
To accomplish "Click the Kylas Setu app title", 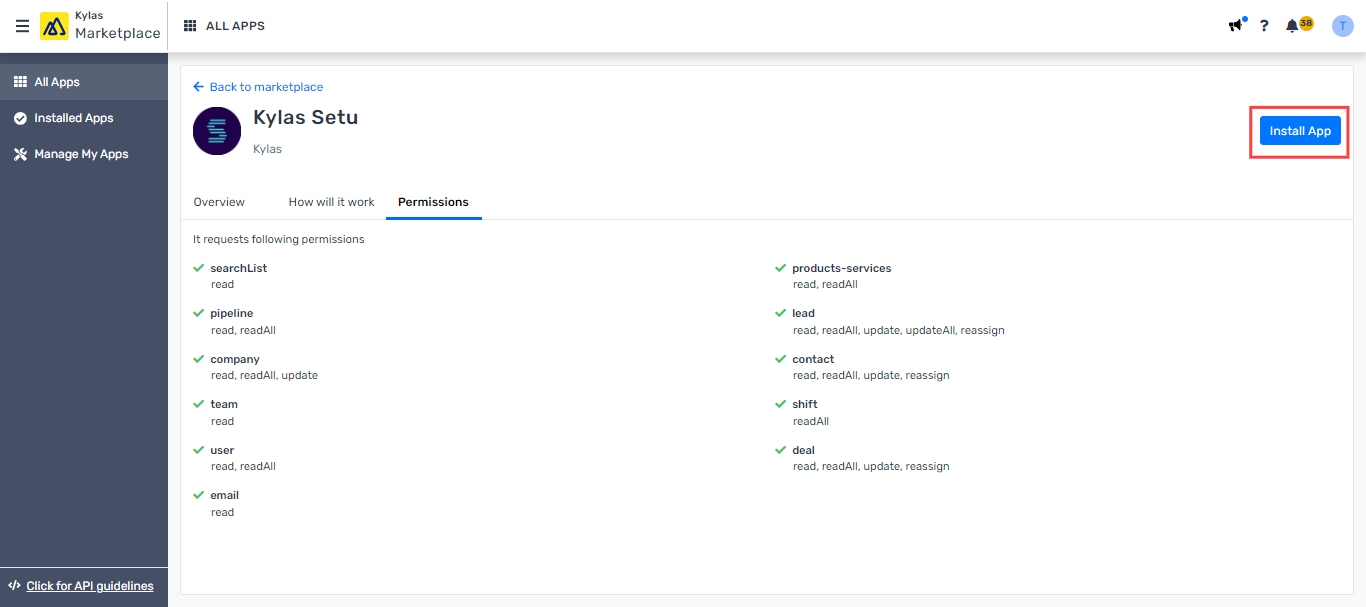I will [x=305, y=117].
